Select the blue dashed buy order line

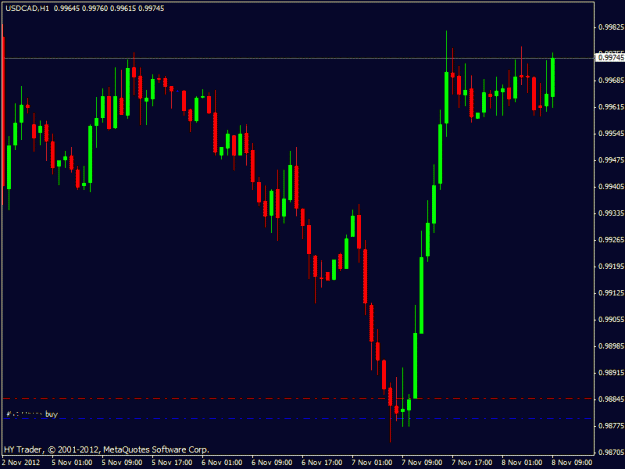click(298, 419)
